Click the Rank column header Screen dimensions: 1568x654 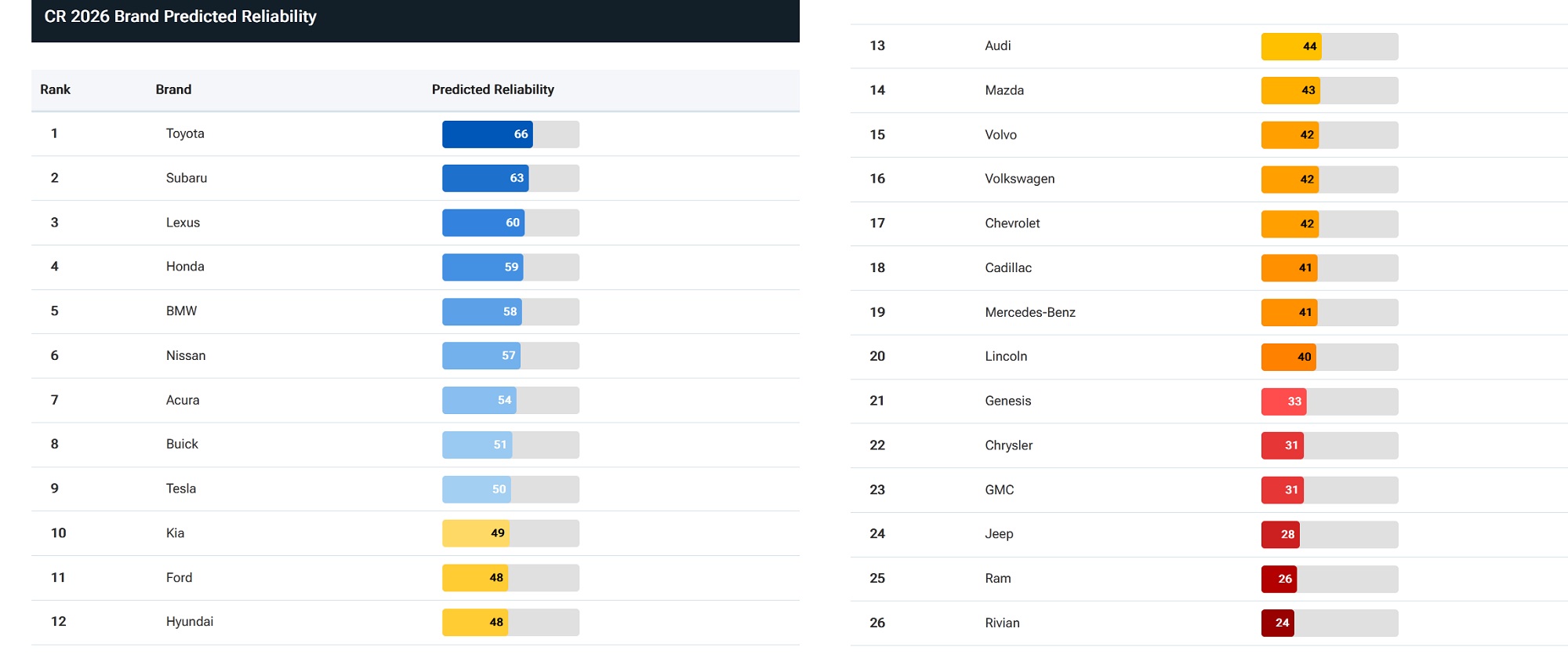(56, 89)
